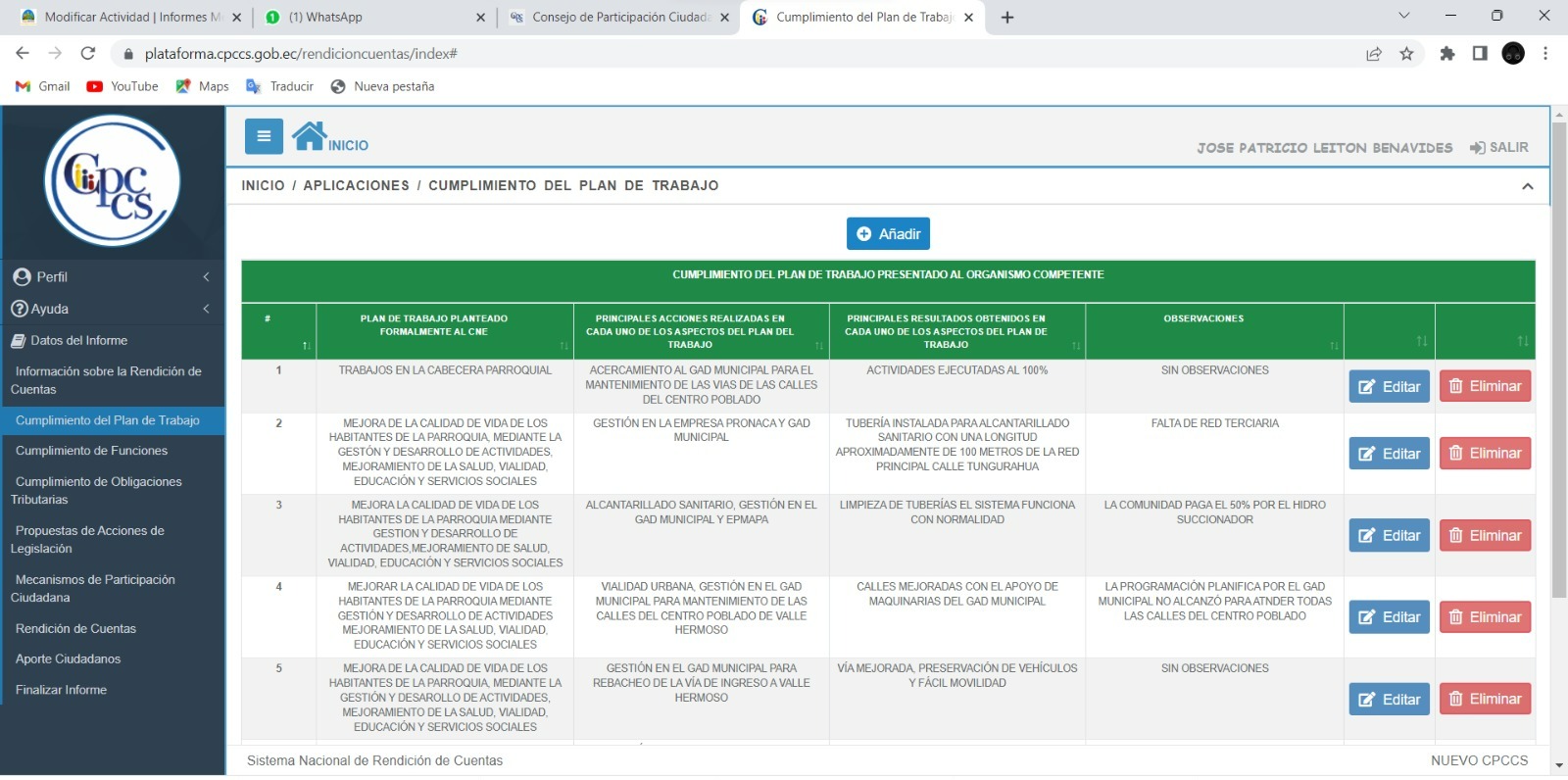The image size is (1568, 780).
Task: Switch to the WhatsApp browser tab
Action: [372, 17]
